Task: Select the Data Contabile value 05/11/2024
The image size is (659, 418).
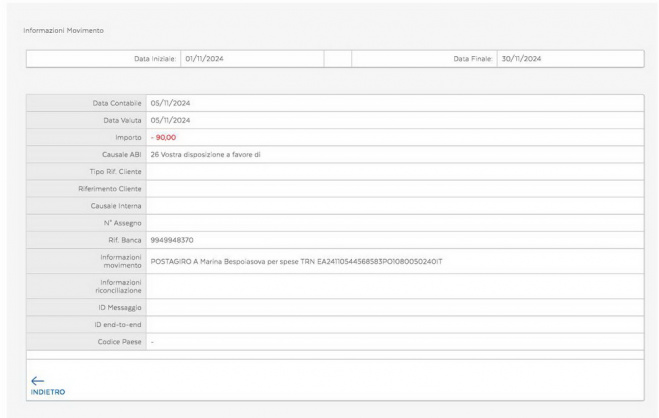Action: 170,103
